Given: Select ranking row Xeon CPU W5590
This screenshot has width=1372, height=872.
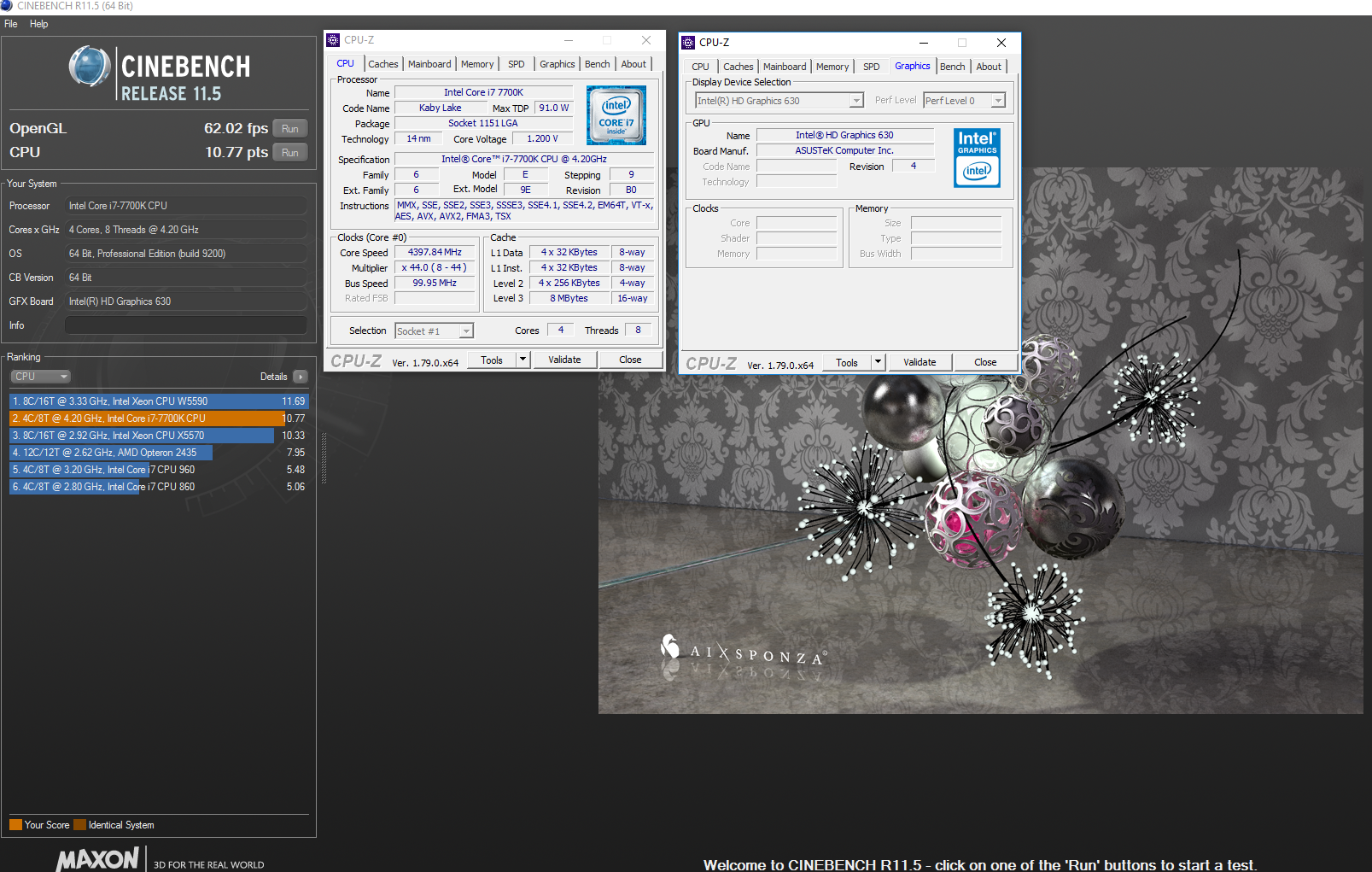Looking at the screenshot, I should coord(159,401).
